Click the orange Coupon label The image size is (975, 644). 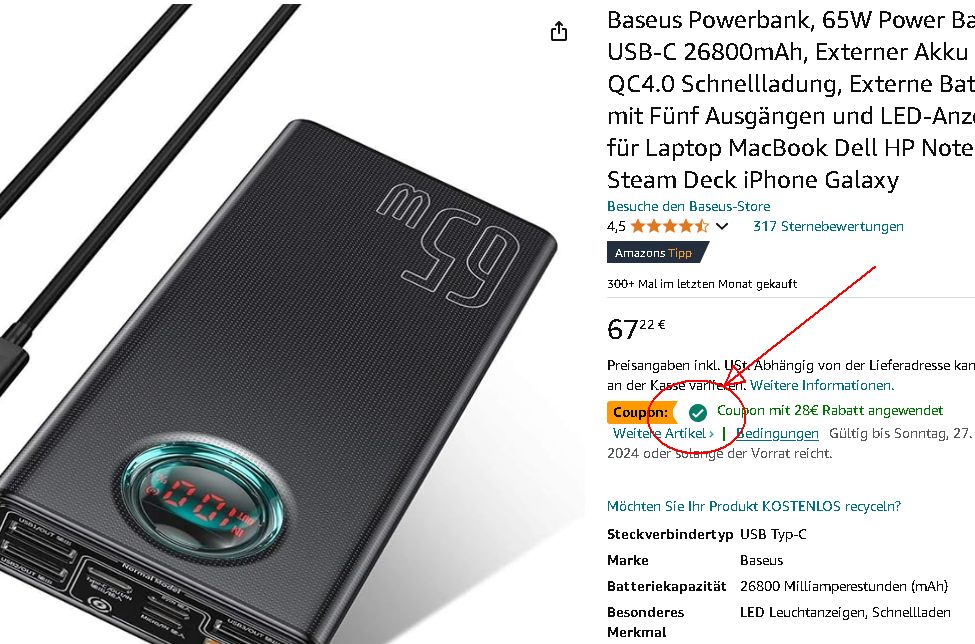click(x=641, y=412)
